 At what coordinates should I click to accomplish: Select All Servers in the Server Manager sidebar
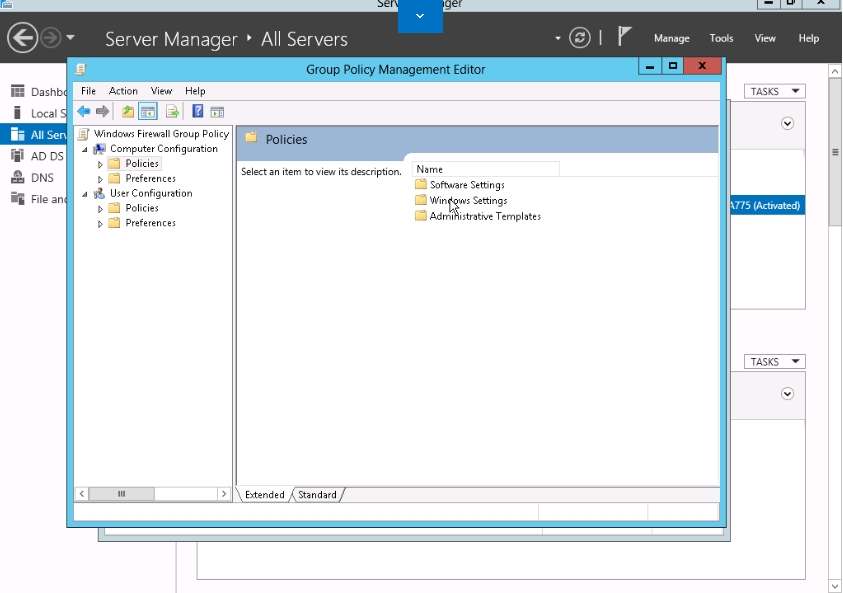33,134
